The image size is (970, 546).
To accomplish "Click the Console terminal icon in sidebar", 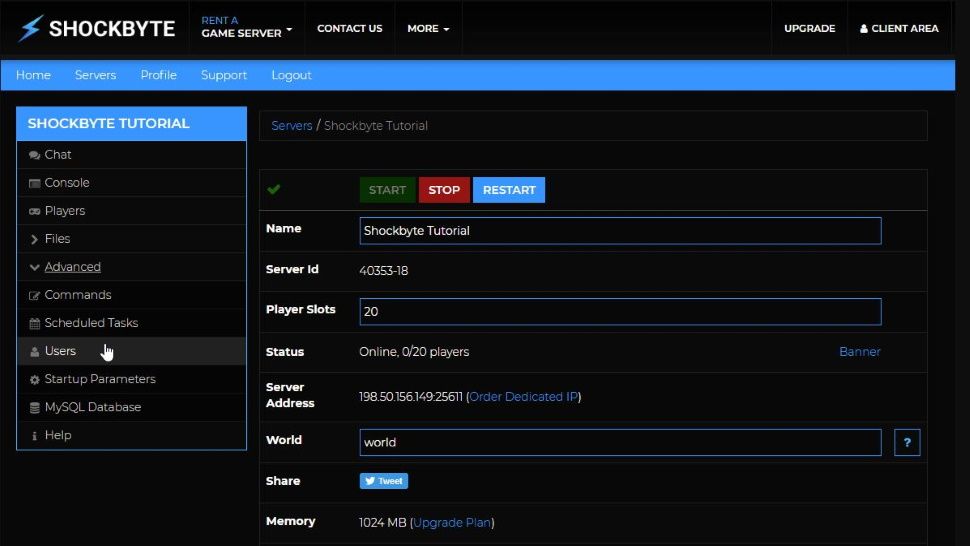I will (x=35, y=183).
